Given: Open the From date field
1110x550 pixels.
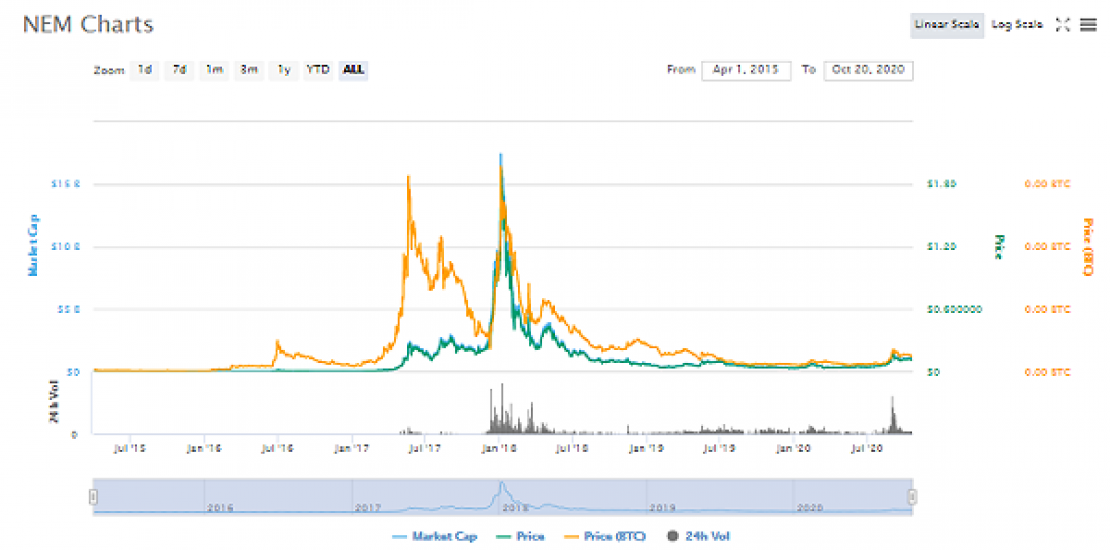Looking at the screenshot, I should click(746, 70).
